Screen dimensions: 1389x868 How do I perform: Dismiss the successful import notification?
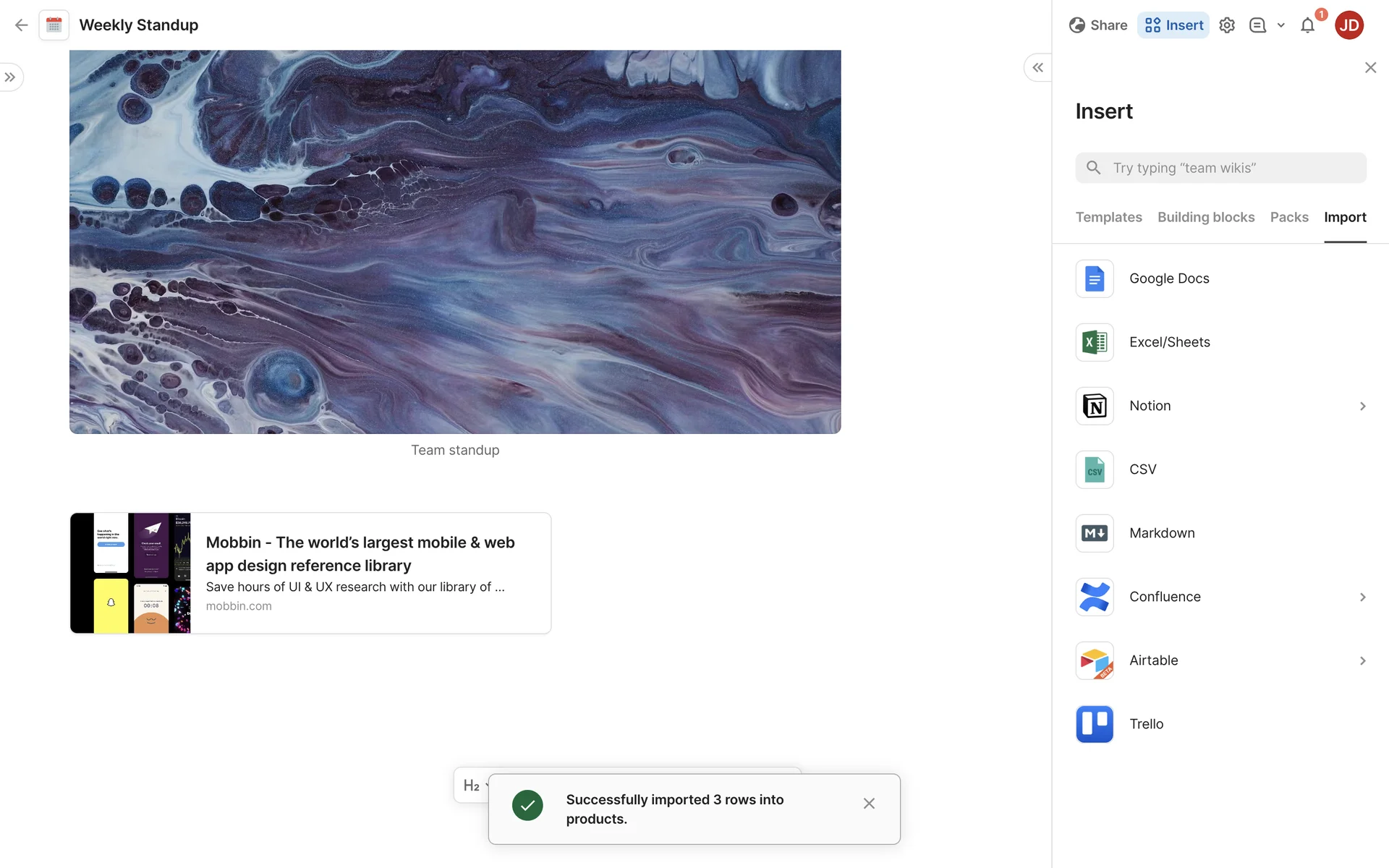(869, 804)
